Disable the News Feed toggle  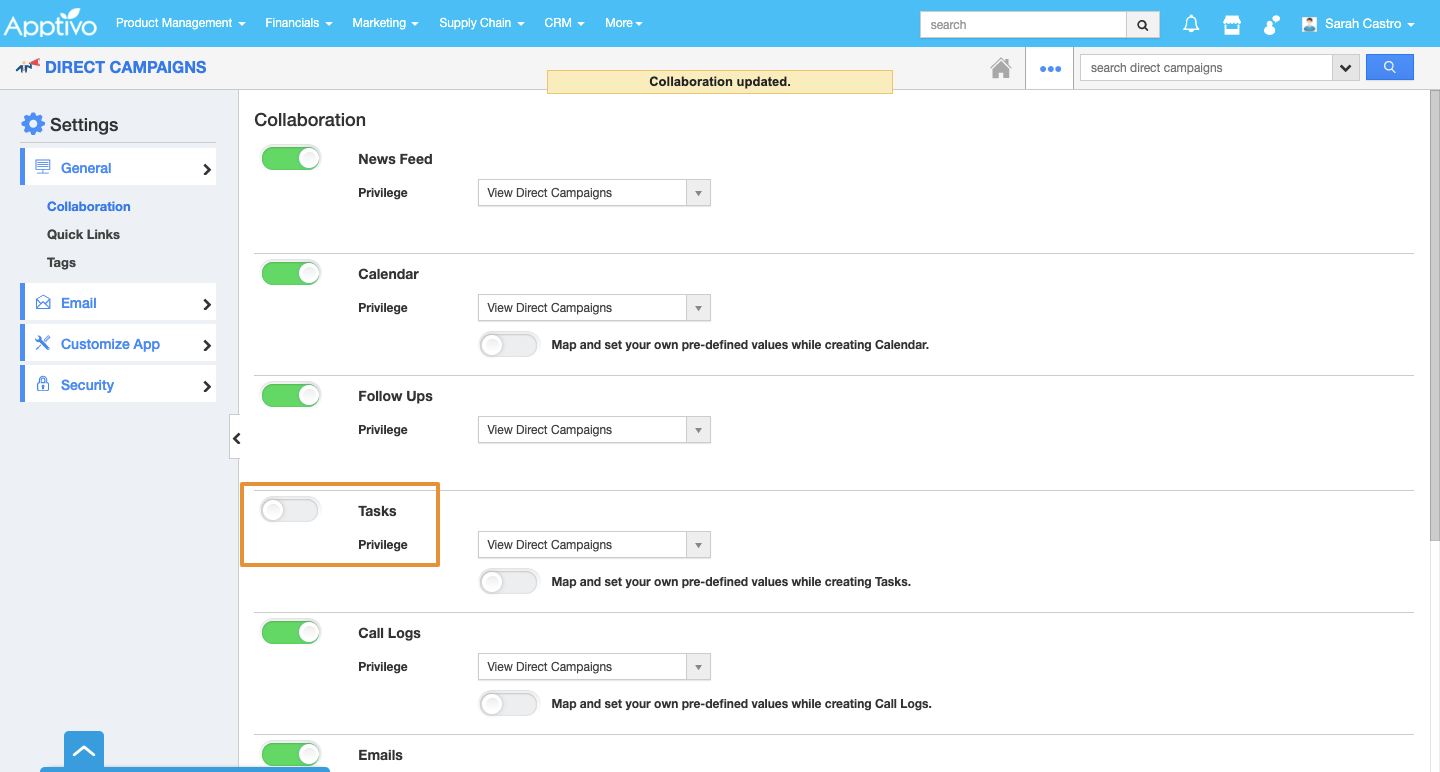click(291, 158)
